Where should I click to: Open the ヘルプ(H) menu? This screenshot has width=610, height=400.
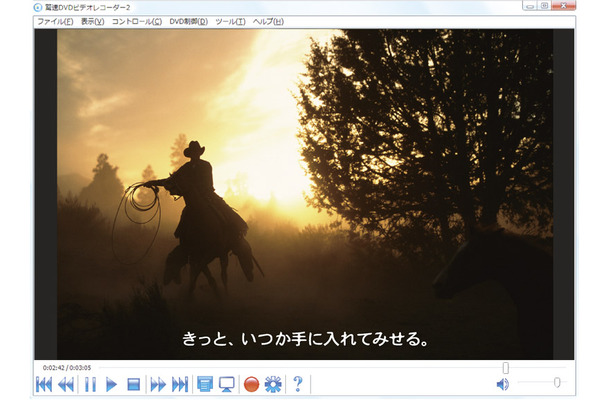point(268,21)
